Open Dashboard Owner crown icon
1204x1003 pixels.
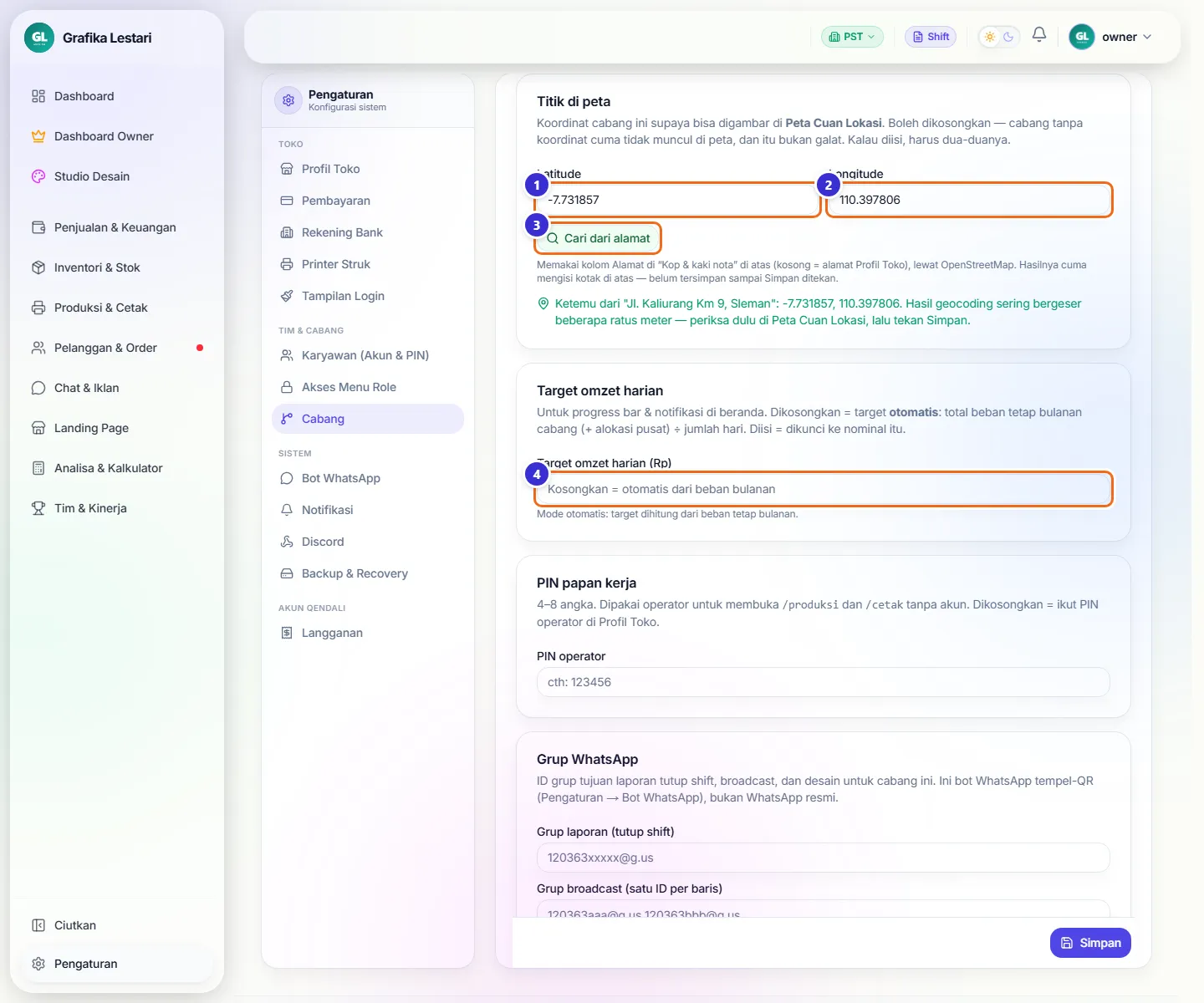click(x=38, y=136)
